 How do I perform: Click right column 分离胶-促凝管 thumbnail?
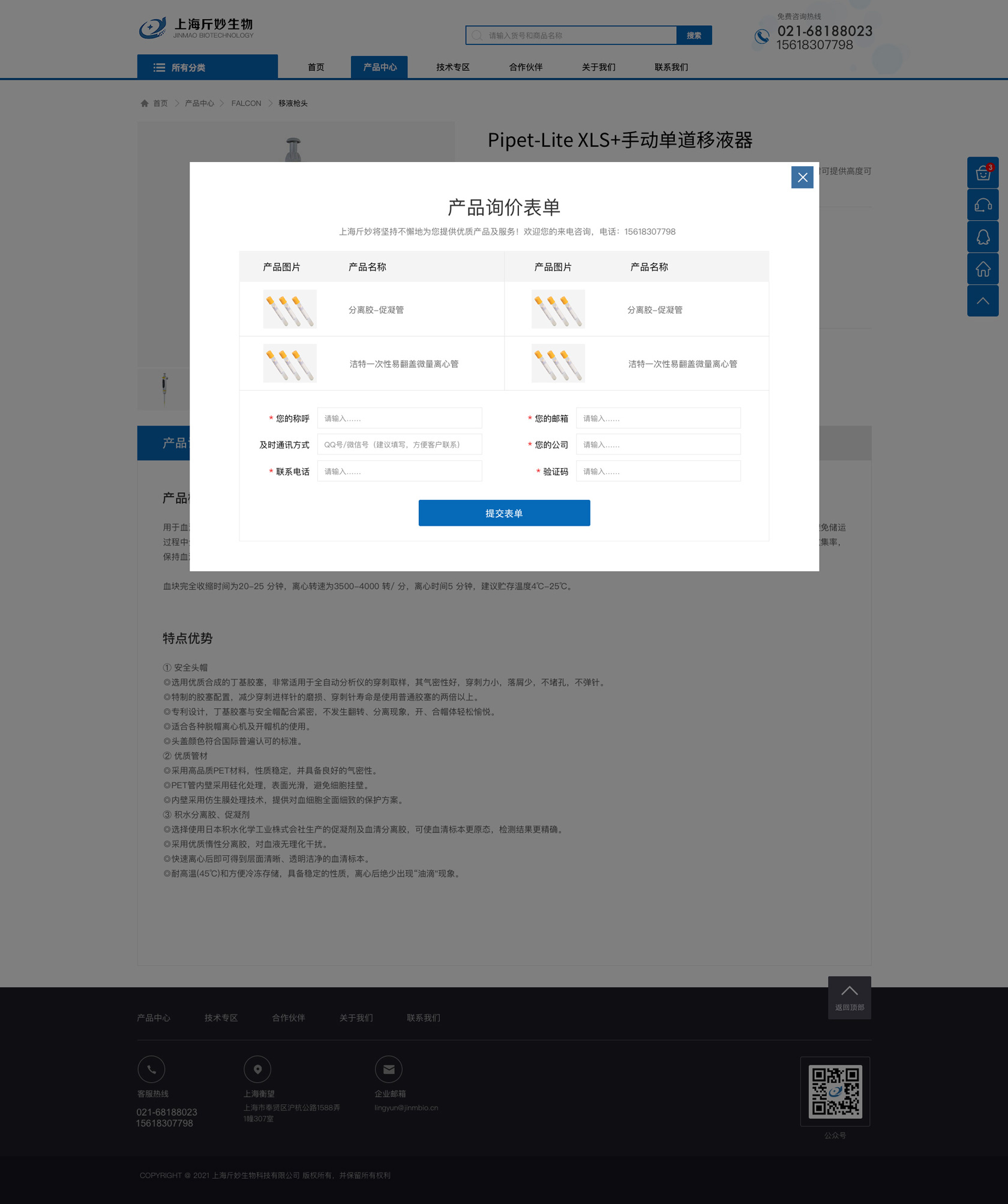click(558, 309)
